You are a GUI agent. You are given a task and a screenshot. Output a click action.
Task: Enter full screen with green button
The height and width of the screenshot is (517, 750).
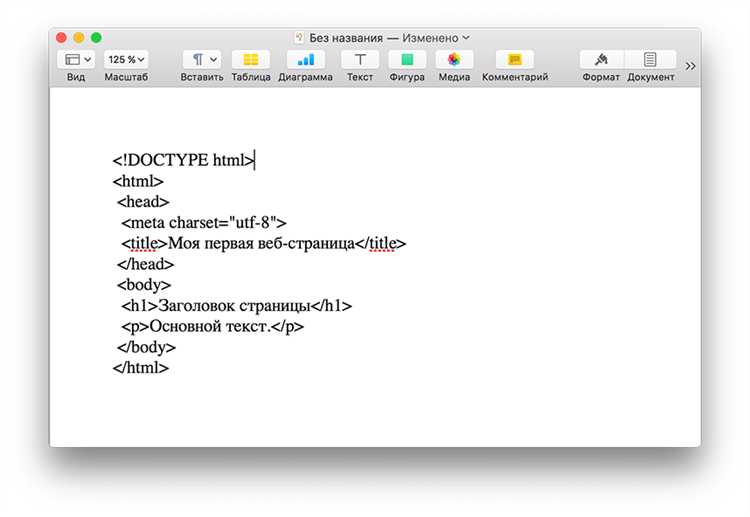[96, 37]
